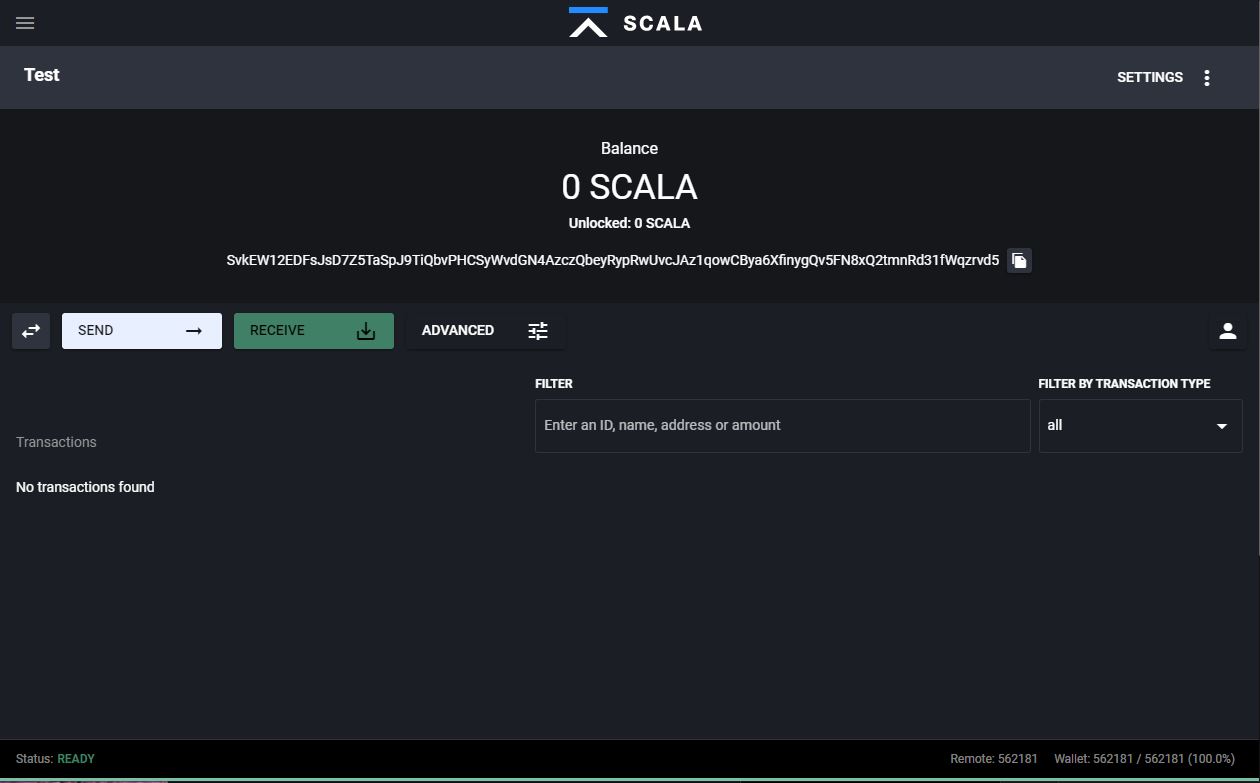Open the RECEIVE panel
The height and width of the screenshot is (783, 1260).
tap(314, 331)
